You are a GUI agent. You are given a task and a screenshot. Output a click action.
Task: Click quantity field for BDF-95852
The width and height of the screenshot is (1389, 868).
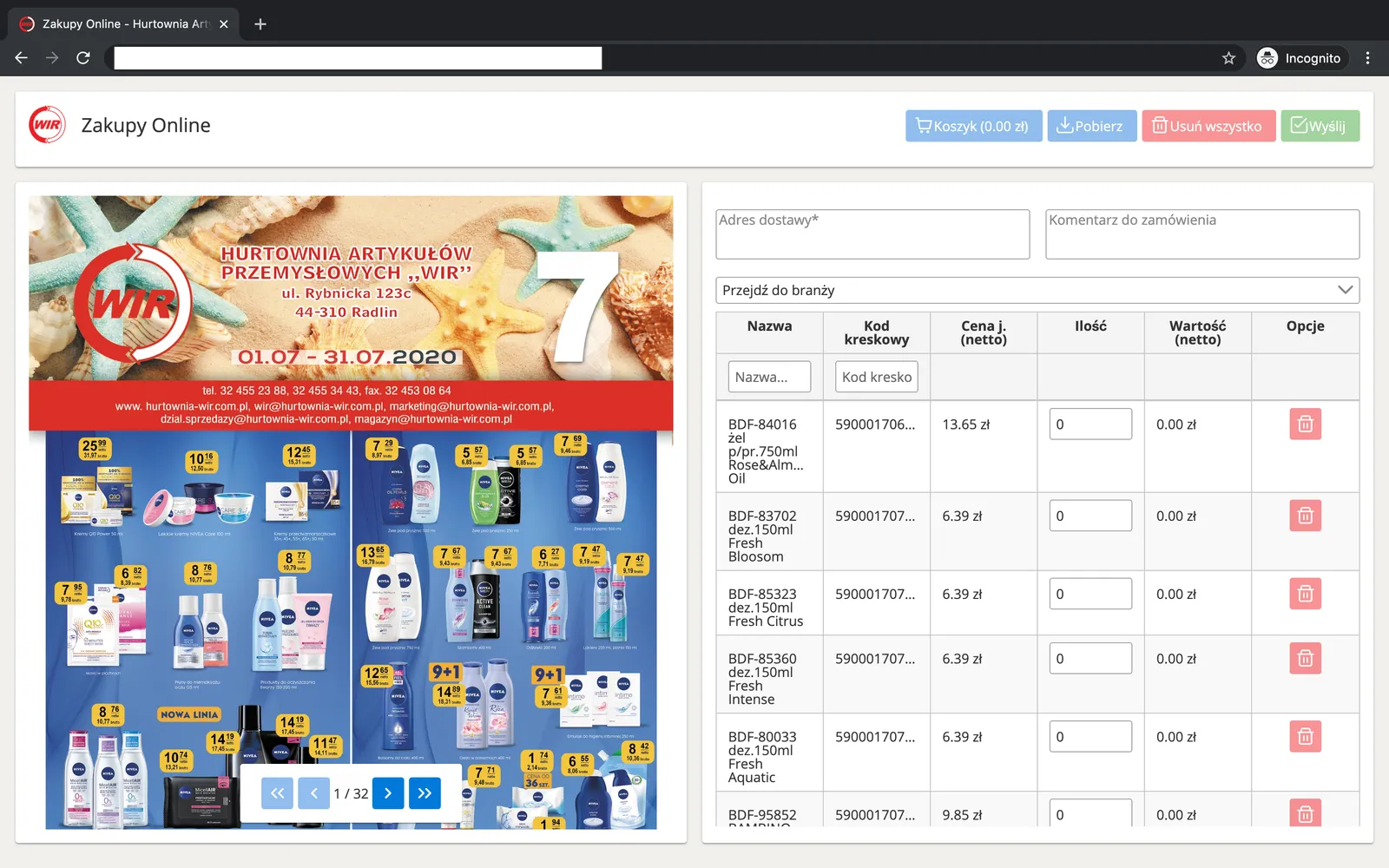pyautogui.click(x=1090, y=813)
